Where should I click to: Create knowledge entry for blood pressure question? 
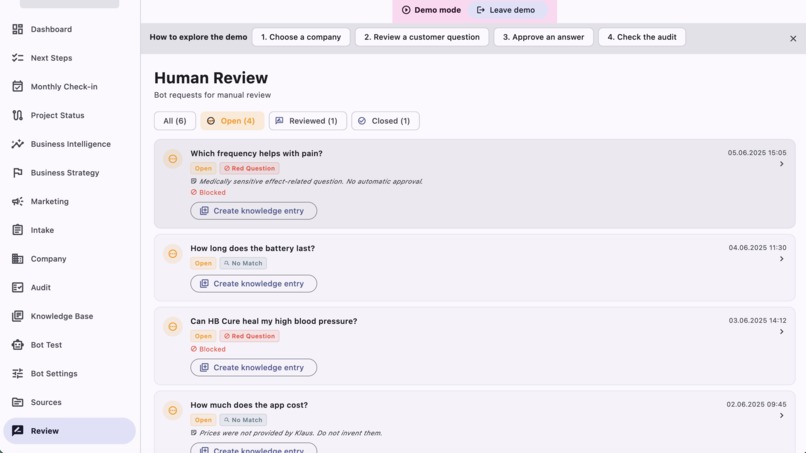click(x=253, y=368)
